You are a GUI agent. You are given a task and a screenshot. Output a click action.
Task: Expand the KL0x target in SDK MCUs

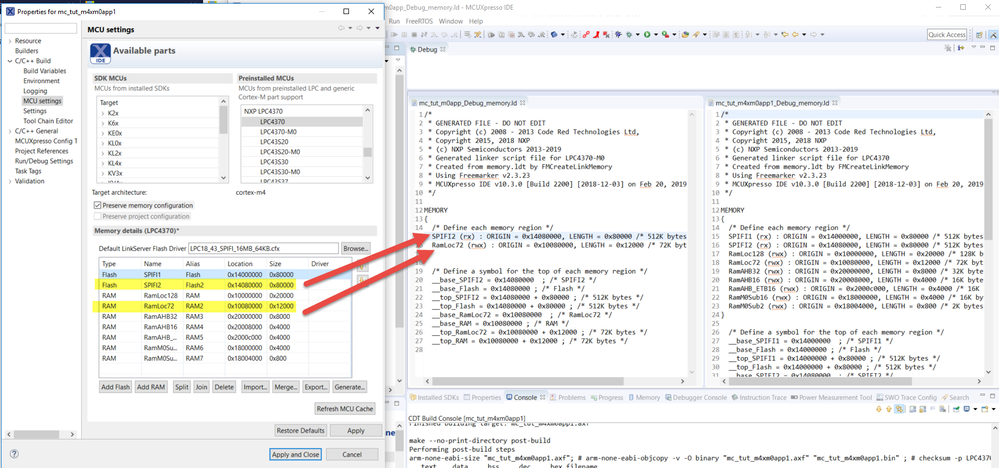(x=103, y=143)
